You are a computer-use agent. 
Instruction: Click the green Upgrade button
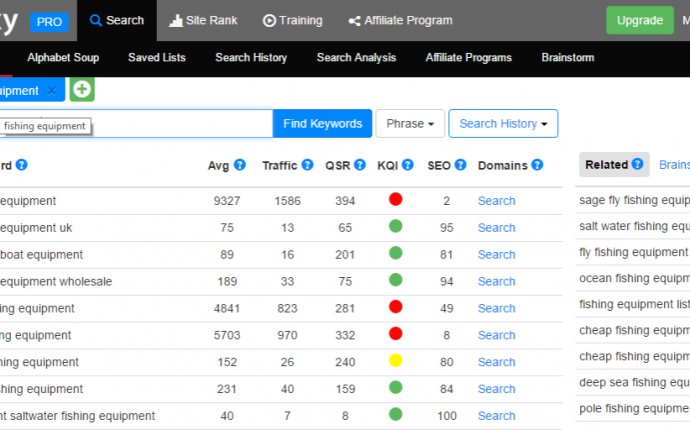pos(639,20)
